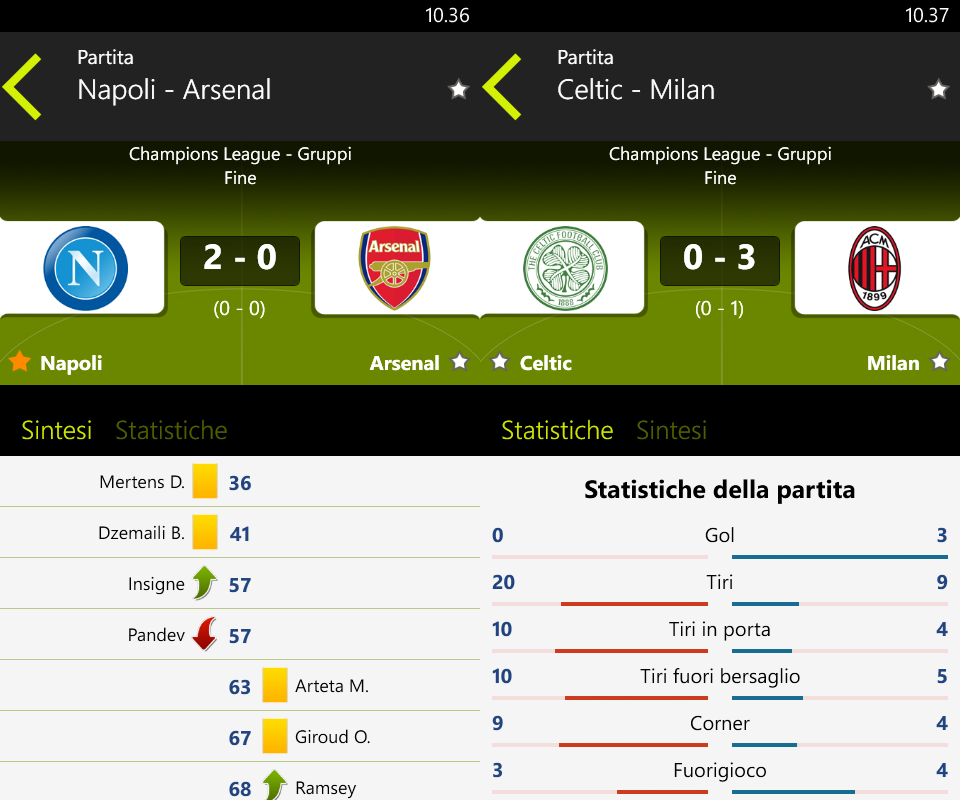
Task: Click Mertens D. yellow card icon
Action: (204, 482)
